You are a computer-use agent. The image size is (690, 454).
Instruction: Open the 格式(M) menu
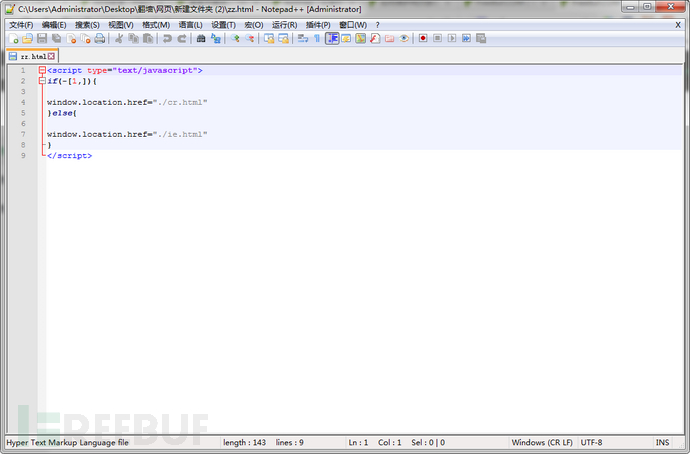point(156,25)
